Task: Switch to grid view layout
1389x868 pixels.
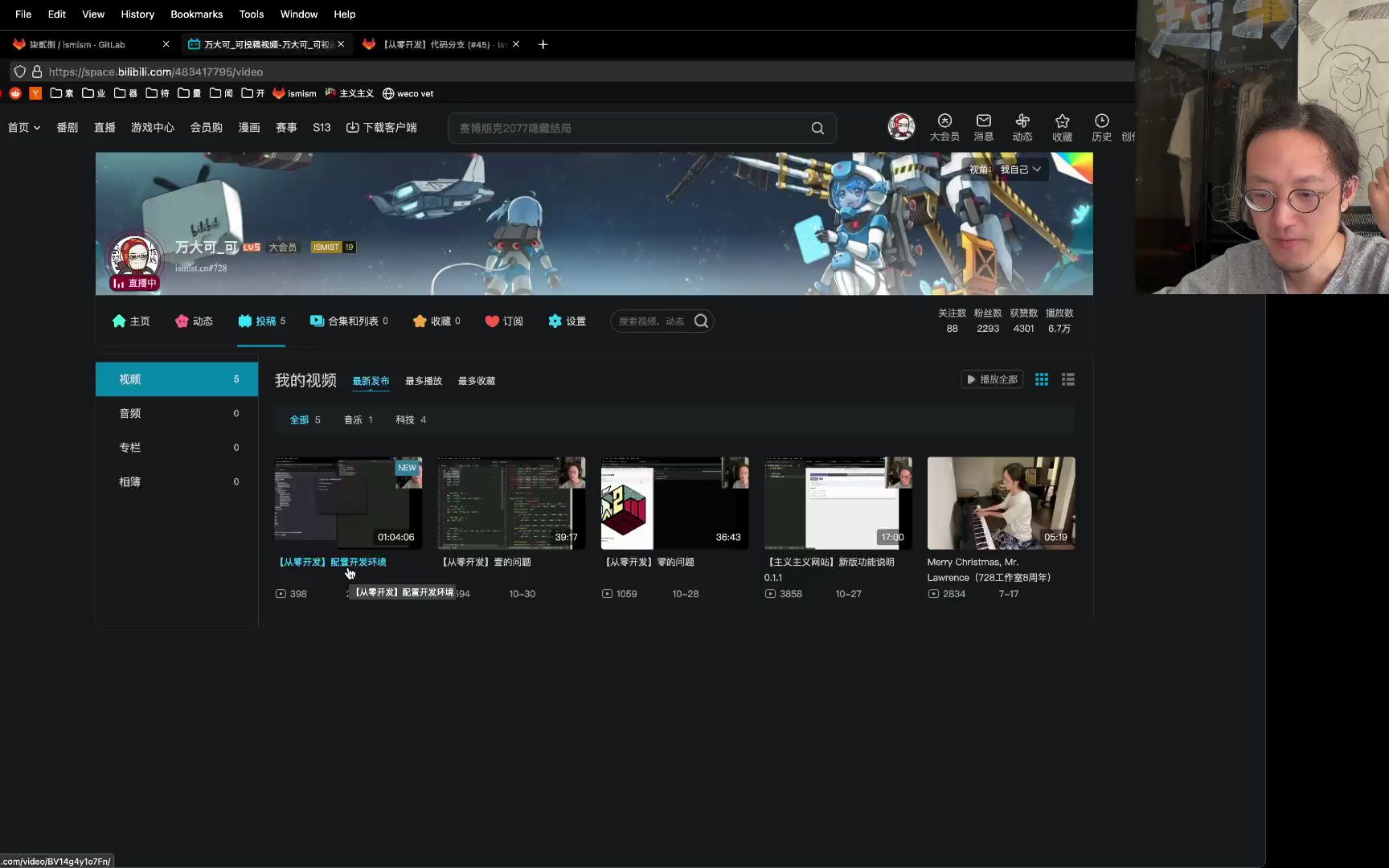Action: pos(1041,379)
